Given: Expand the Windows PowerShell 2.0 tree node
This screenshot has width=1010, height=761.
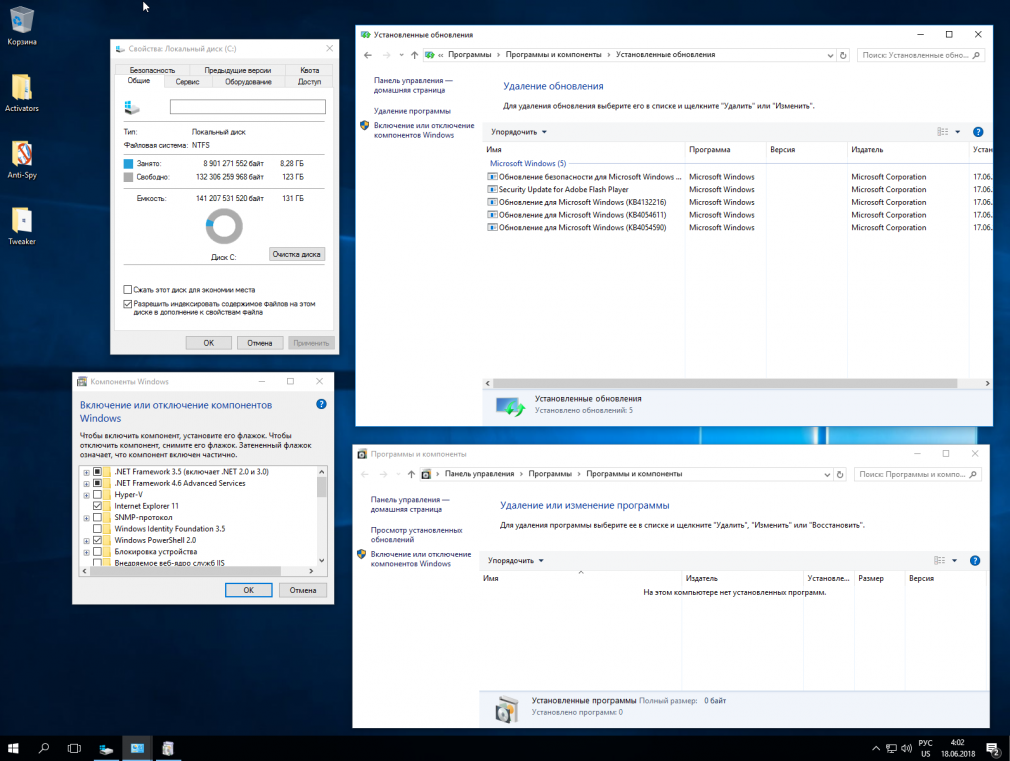Looking at the screenshot, I should (86, 541).
